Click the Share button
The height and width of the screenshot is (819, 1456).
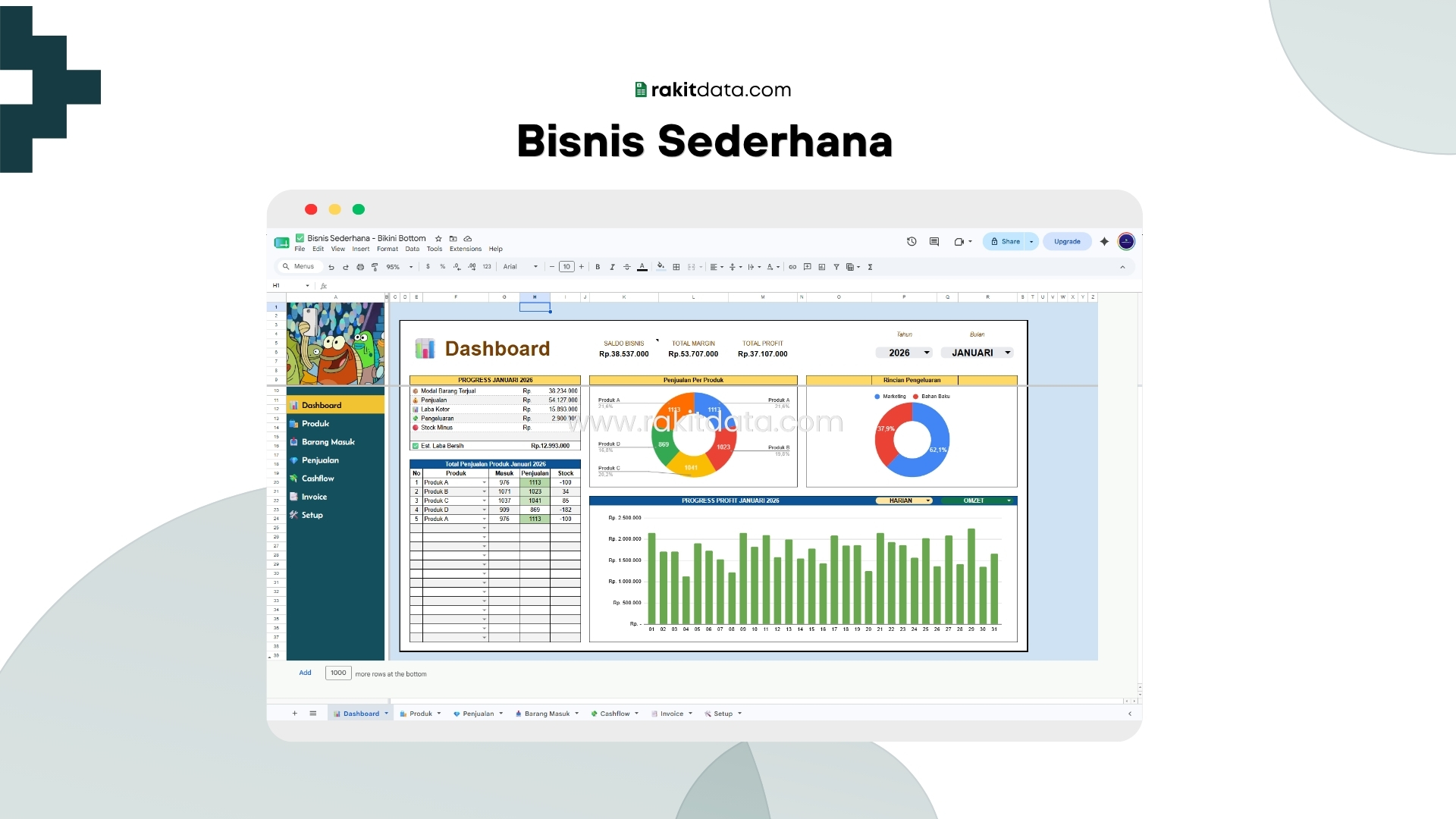click(1005, 241)
